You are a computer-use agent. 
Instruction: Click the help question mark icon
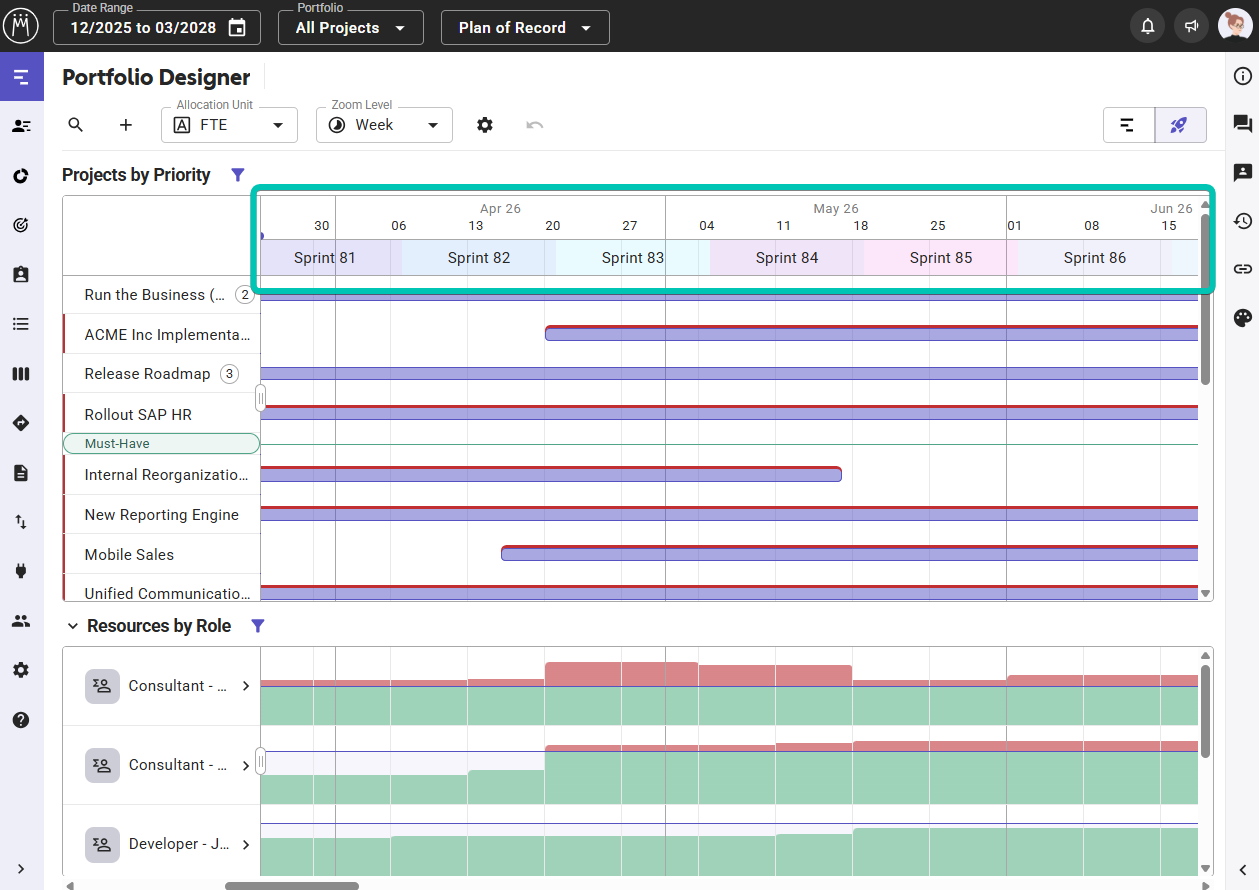21,720
